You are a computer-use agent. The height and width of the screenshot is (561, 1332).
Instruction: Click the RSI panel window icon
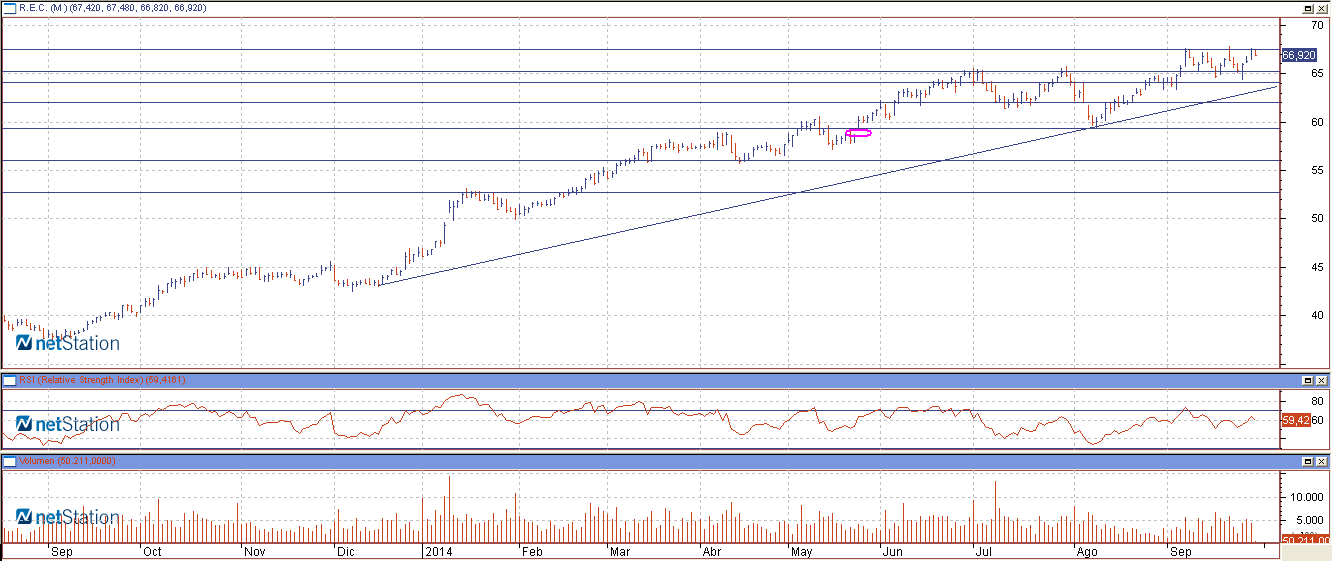point(9,380)
